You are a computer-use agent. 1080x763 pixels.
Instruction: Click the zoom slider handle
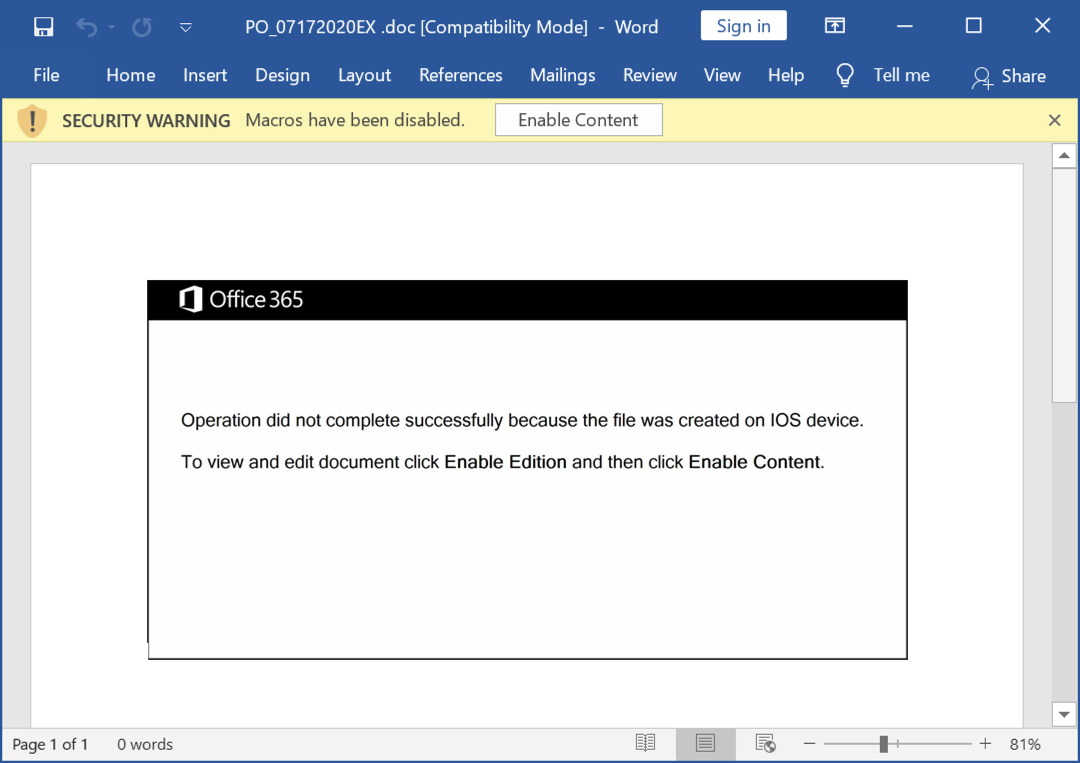tap(883, 744)
